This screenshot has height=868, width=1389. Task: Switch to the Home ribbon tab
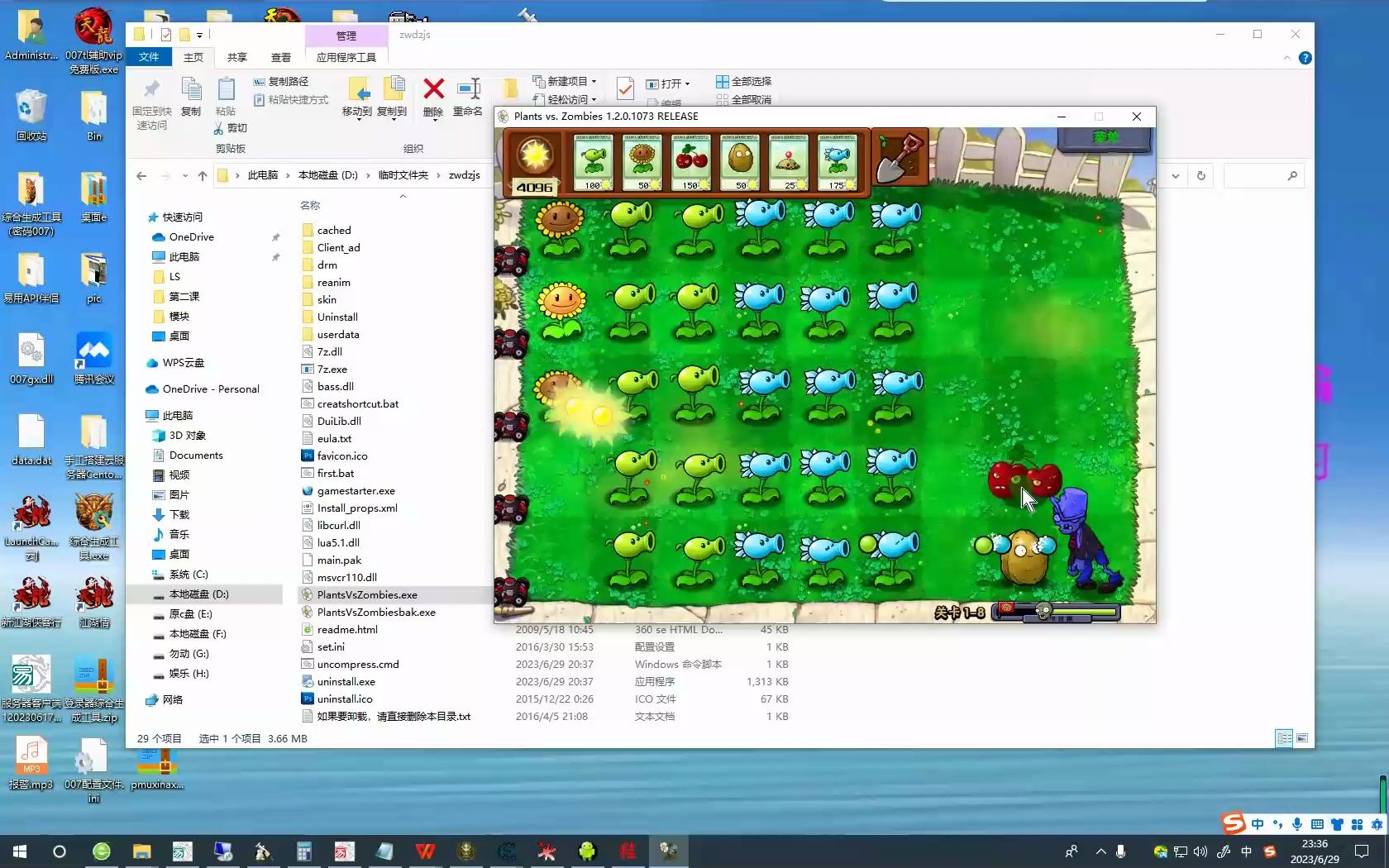click(193, 57)
